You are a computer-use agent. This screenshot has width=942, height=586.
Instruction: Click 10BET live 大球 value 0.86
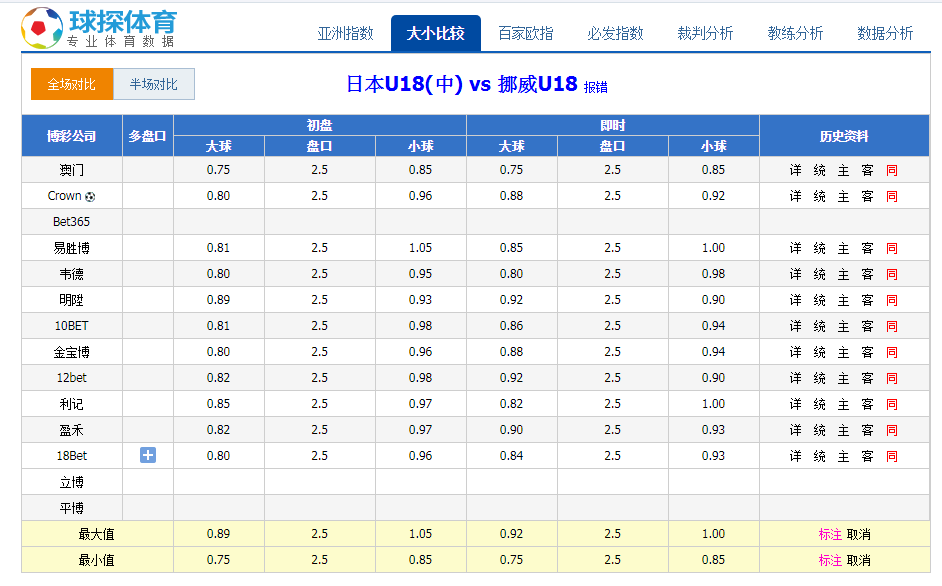(511, 326)
